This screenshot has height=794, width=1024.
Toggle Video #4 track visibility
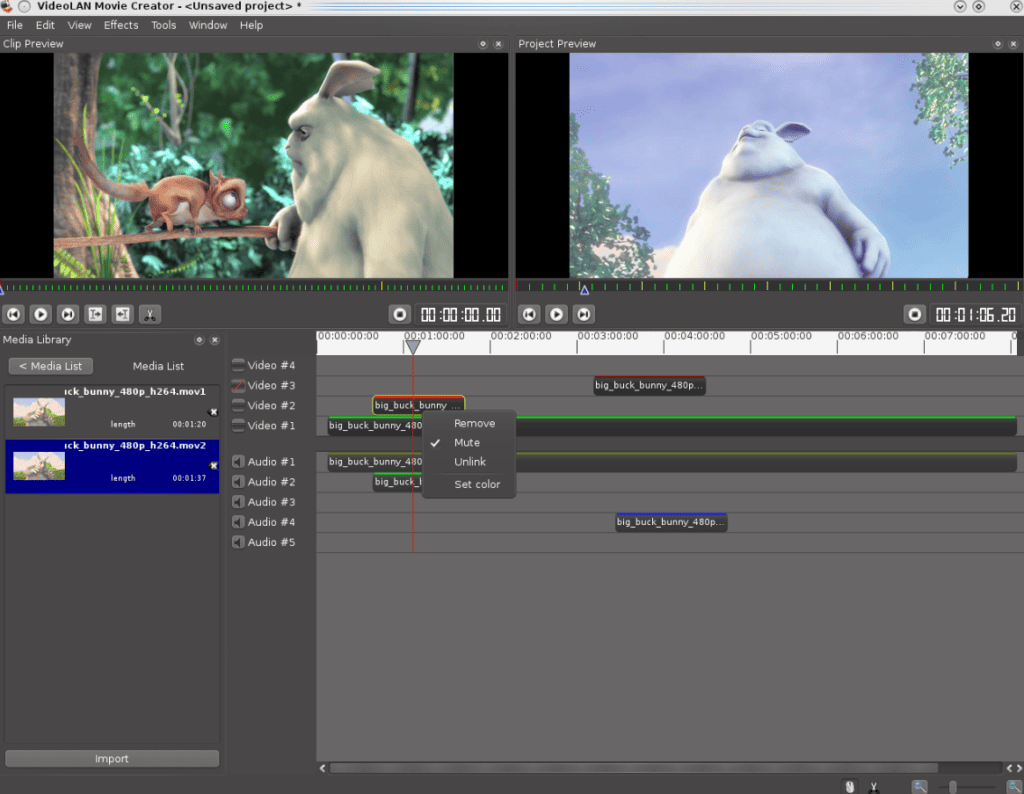[238, 365]
